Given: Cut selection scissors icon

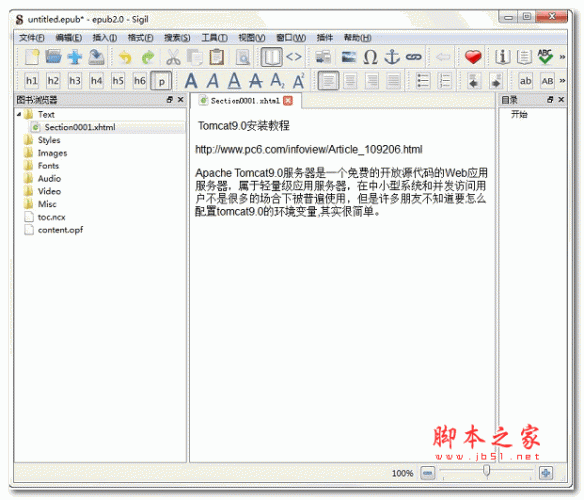Looking at the screenshot, I should [x=173, y=57].
